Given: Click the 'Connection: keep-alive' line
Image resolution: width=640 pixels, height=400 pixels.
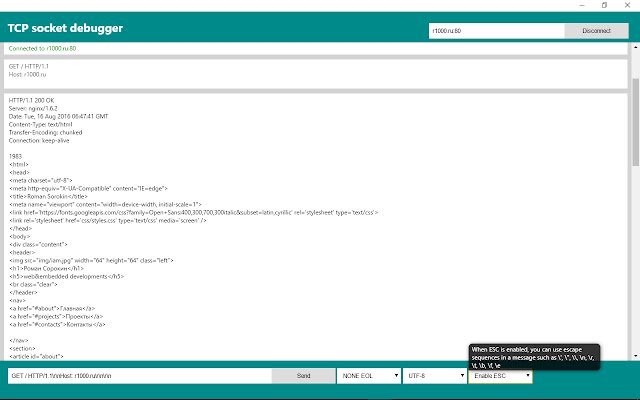Looking at the screenshot, I should [39, 140].
